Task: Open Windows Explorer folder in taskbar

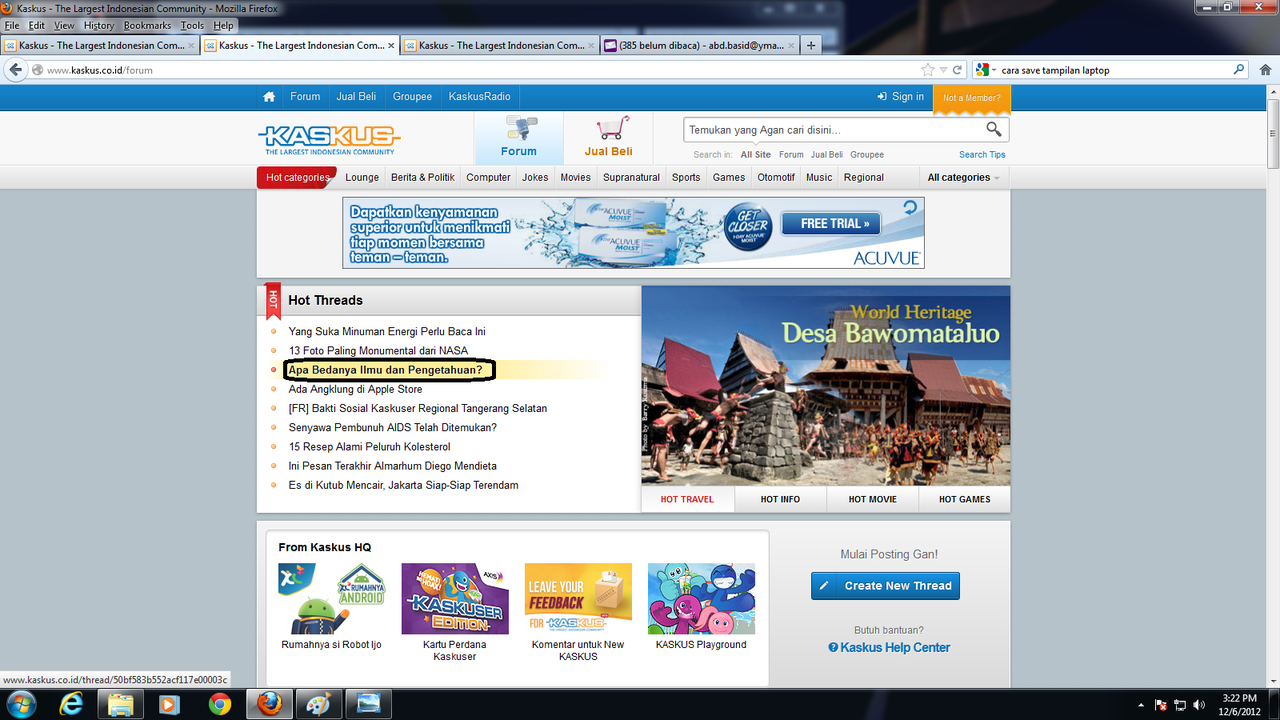Action: [x=121, y=704]
